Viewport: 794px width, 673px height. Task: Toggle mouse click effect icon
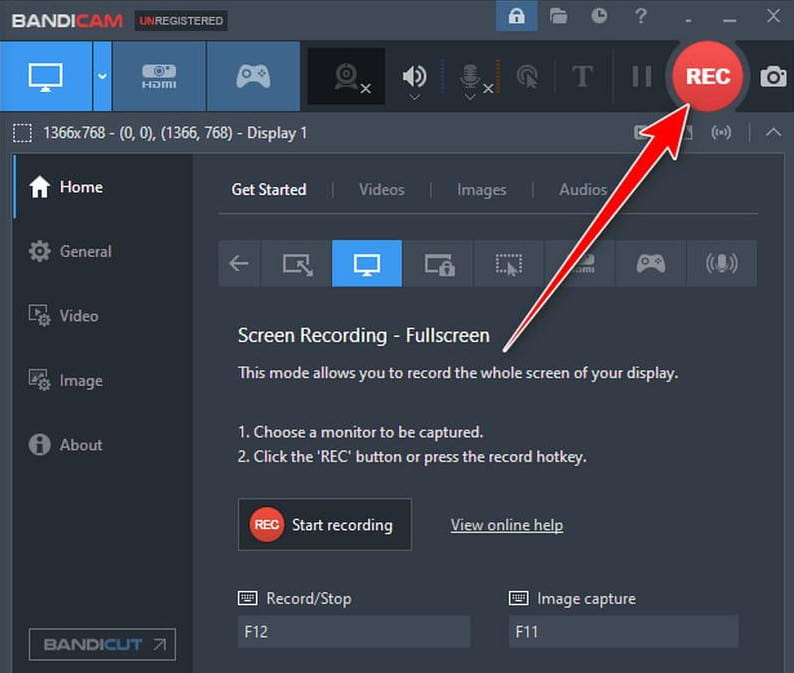coord(527,76)
